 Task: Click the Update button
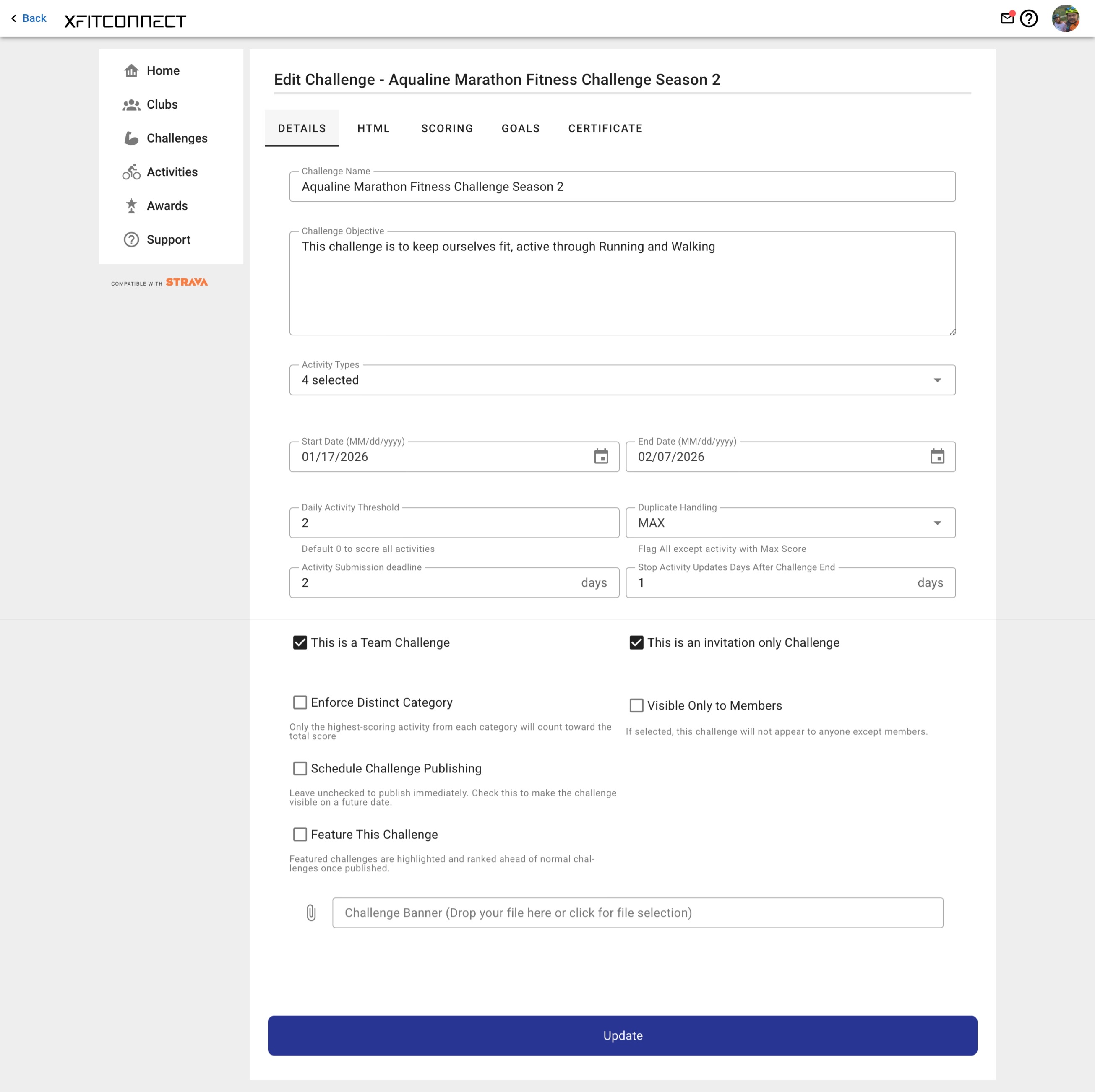(x=622, y=1035)
